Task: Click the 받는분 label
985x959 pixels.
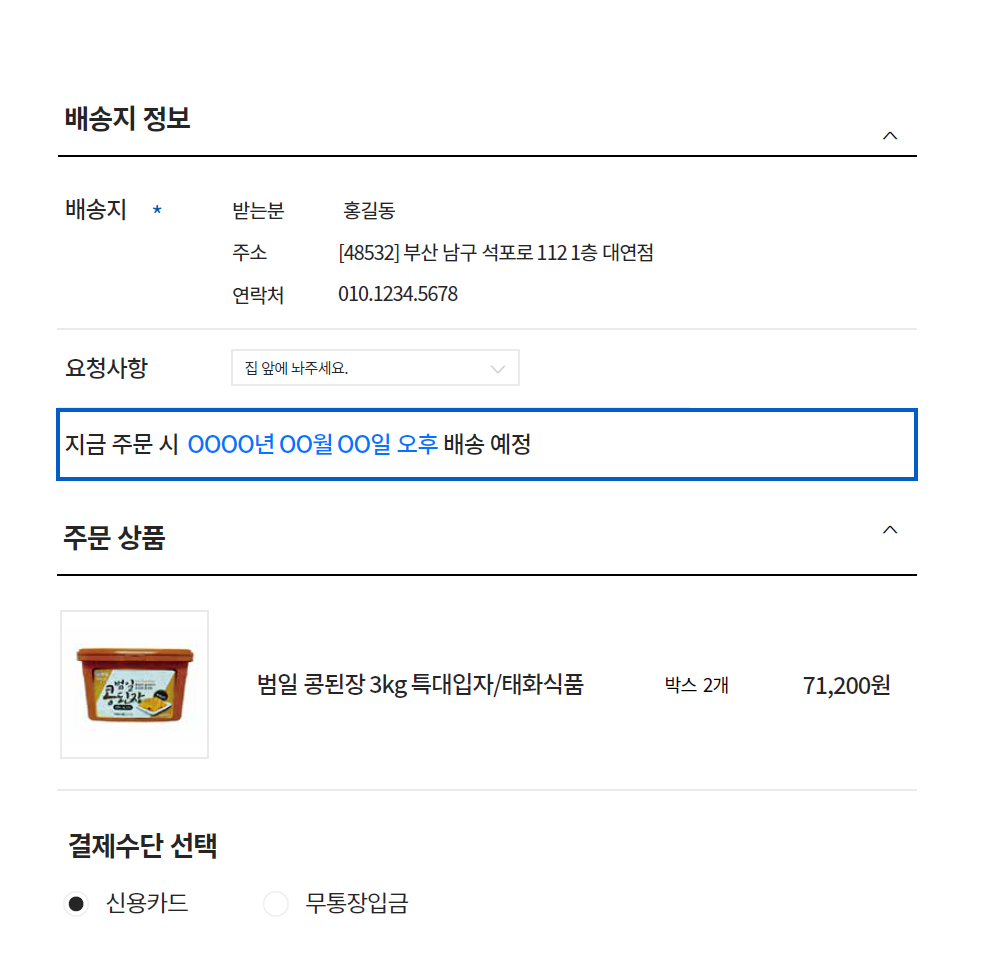Action: (x=258, y=211)
